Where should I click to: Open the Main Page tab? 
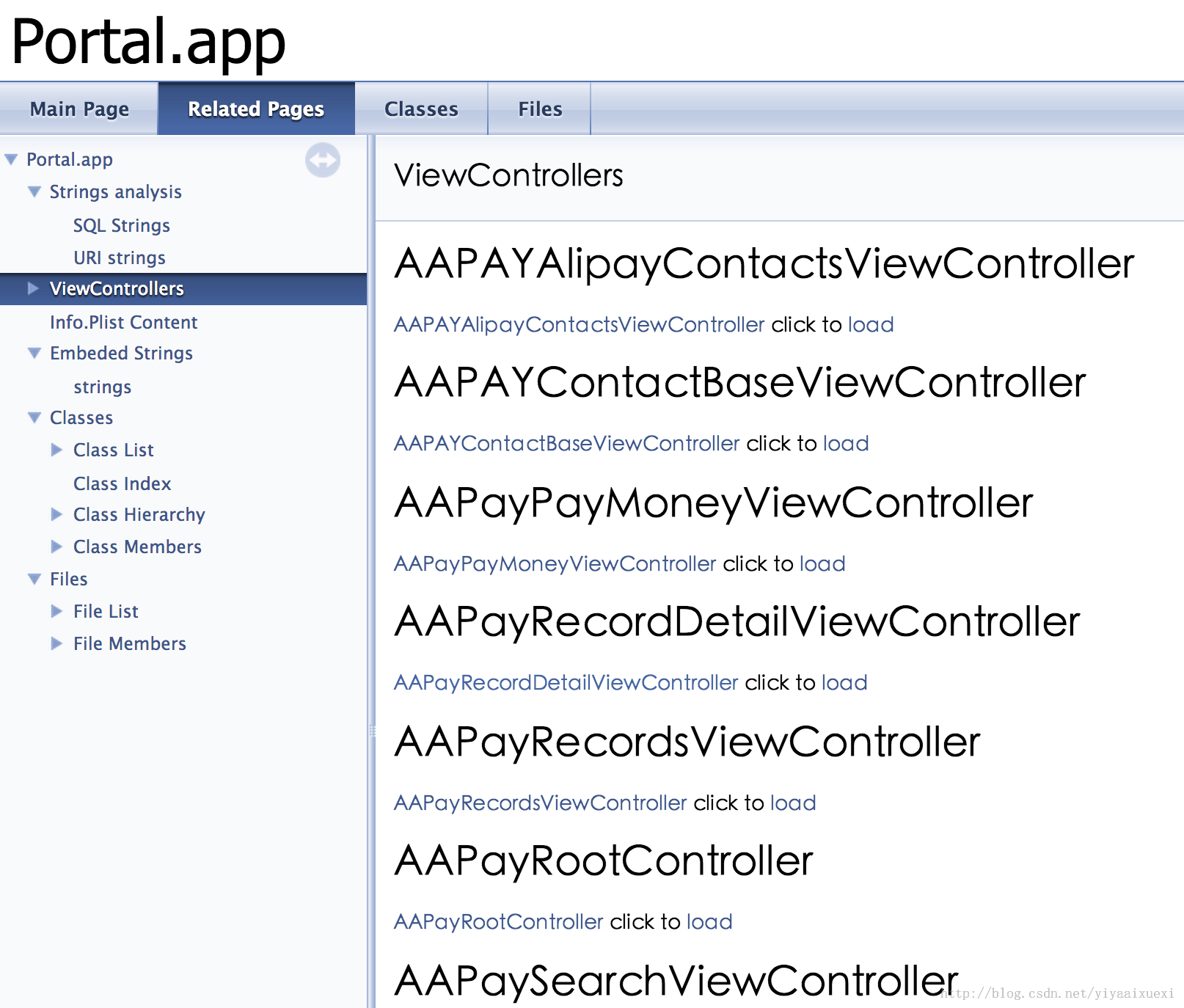(79, 109)
